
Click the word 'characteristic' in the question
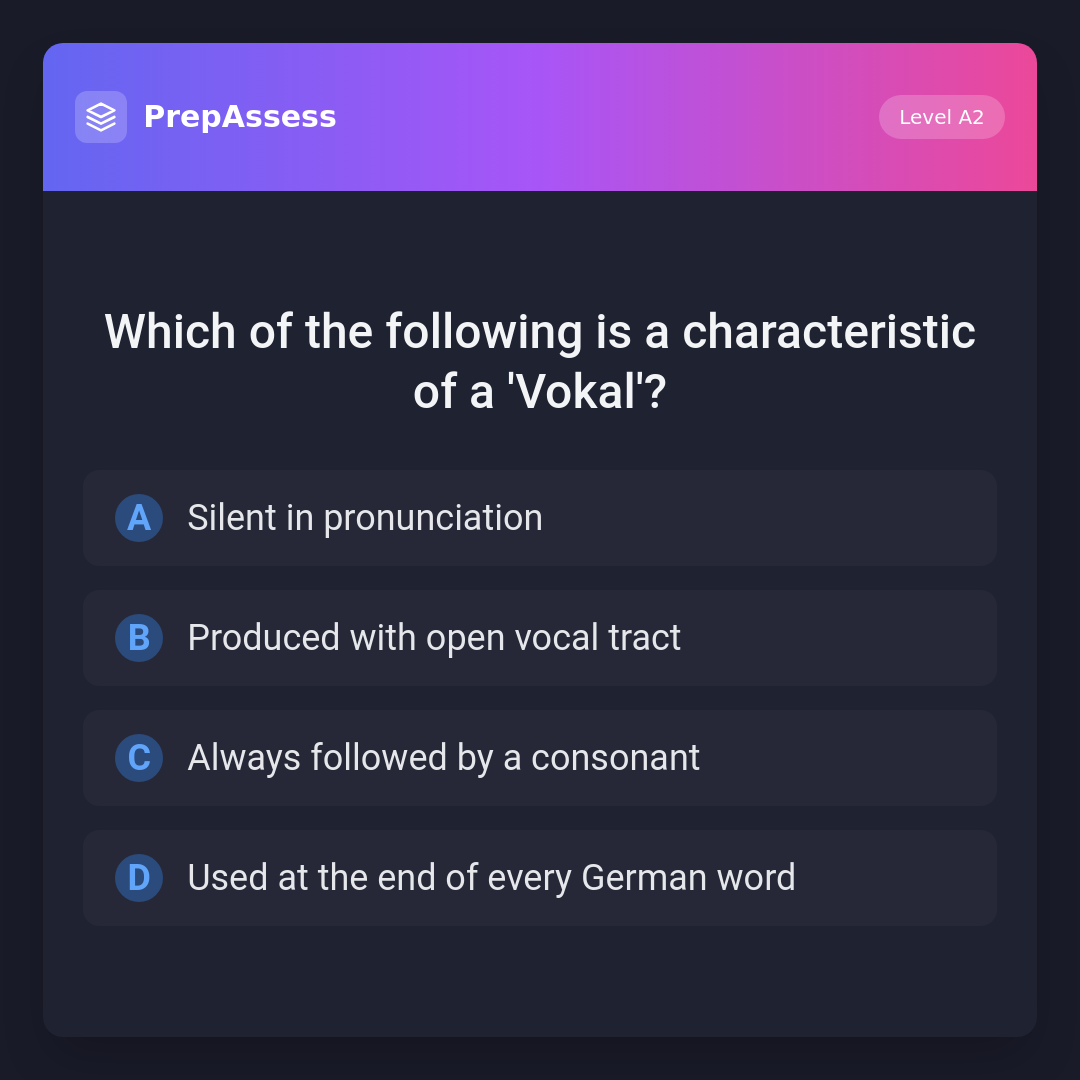point(828,332)
